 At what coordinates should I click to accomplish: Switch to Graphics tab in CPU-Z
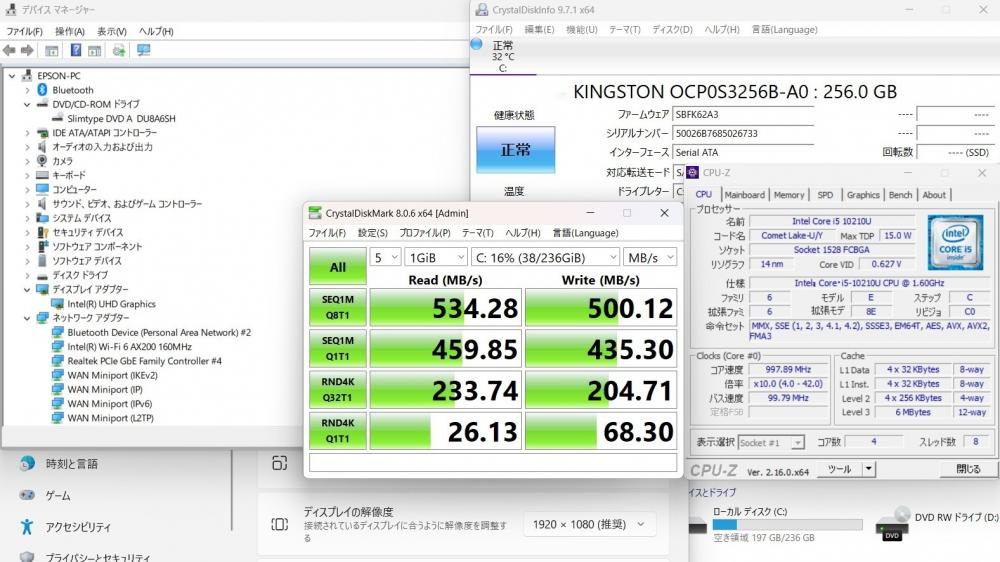tap(863, 195)
